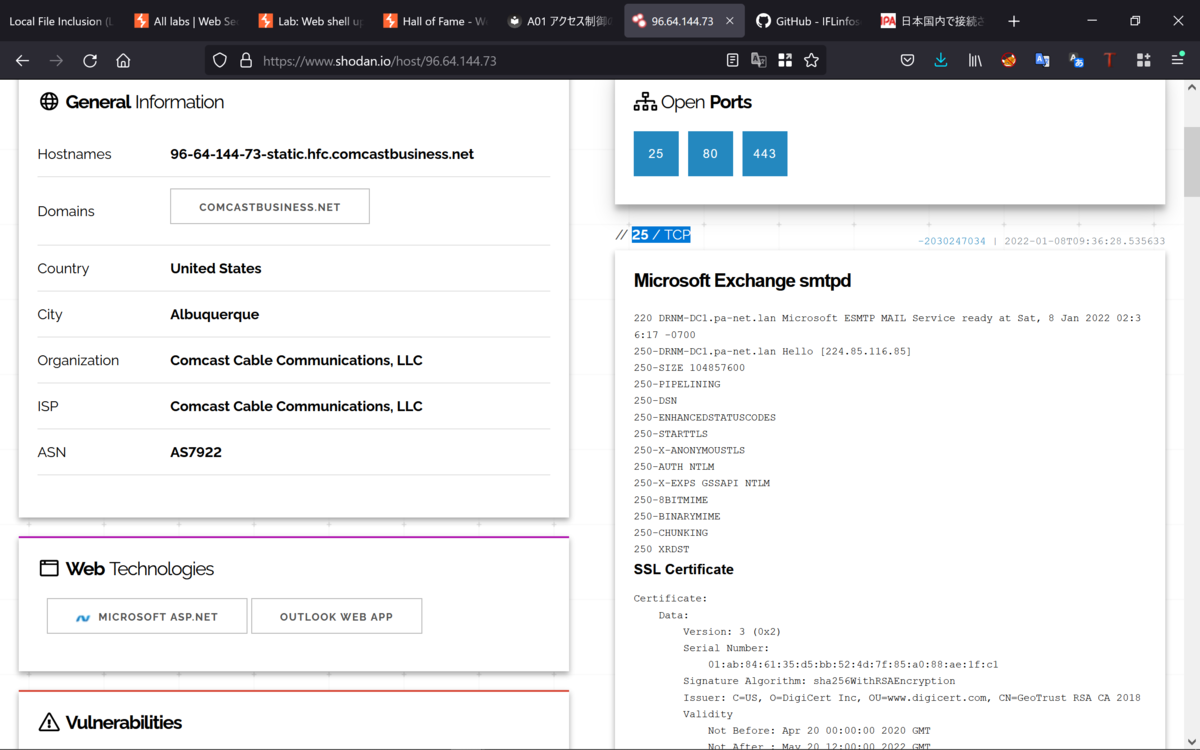Image resolution: width=1200 pixels, height=750 pixels.
Task: Click the page vertical scrollbar thumb
Action: (x=1192, y=162)
